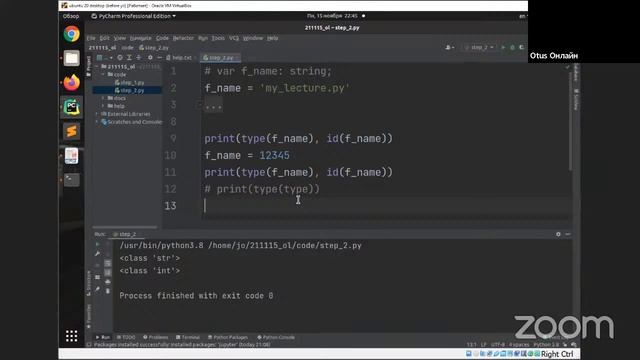Select step_2.py in the project tree
This screenshot has height=360, width=640.
point(129,90)
